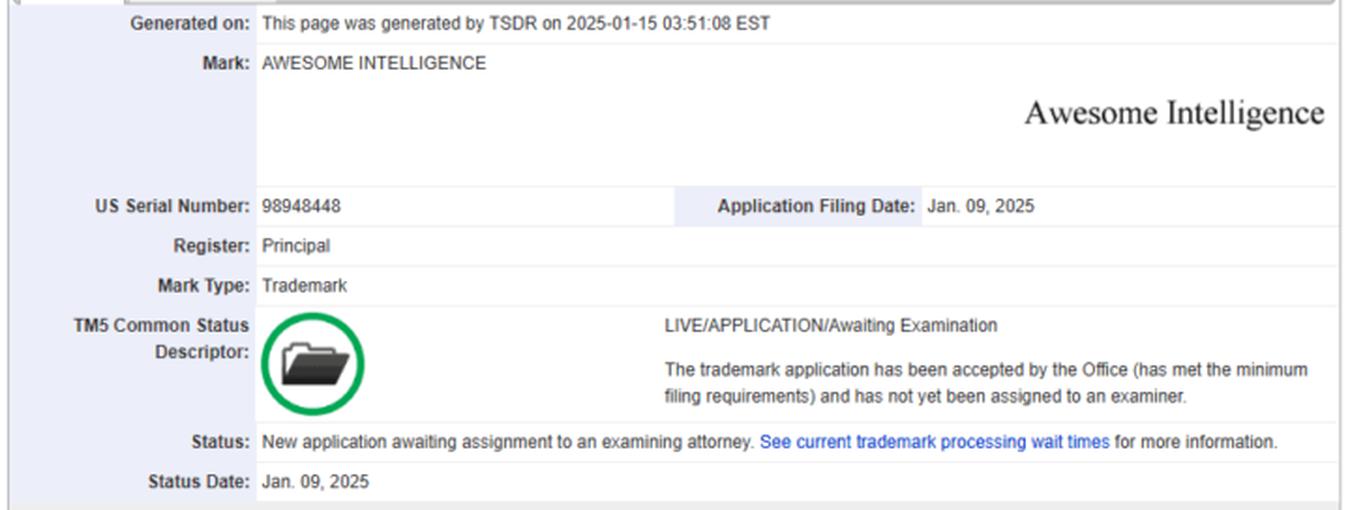
Task: Click the LIVE/APPLICATION/Awaiting Examination status text
Action: pos(830,326)
